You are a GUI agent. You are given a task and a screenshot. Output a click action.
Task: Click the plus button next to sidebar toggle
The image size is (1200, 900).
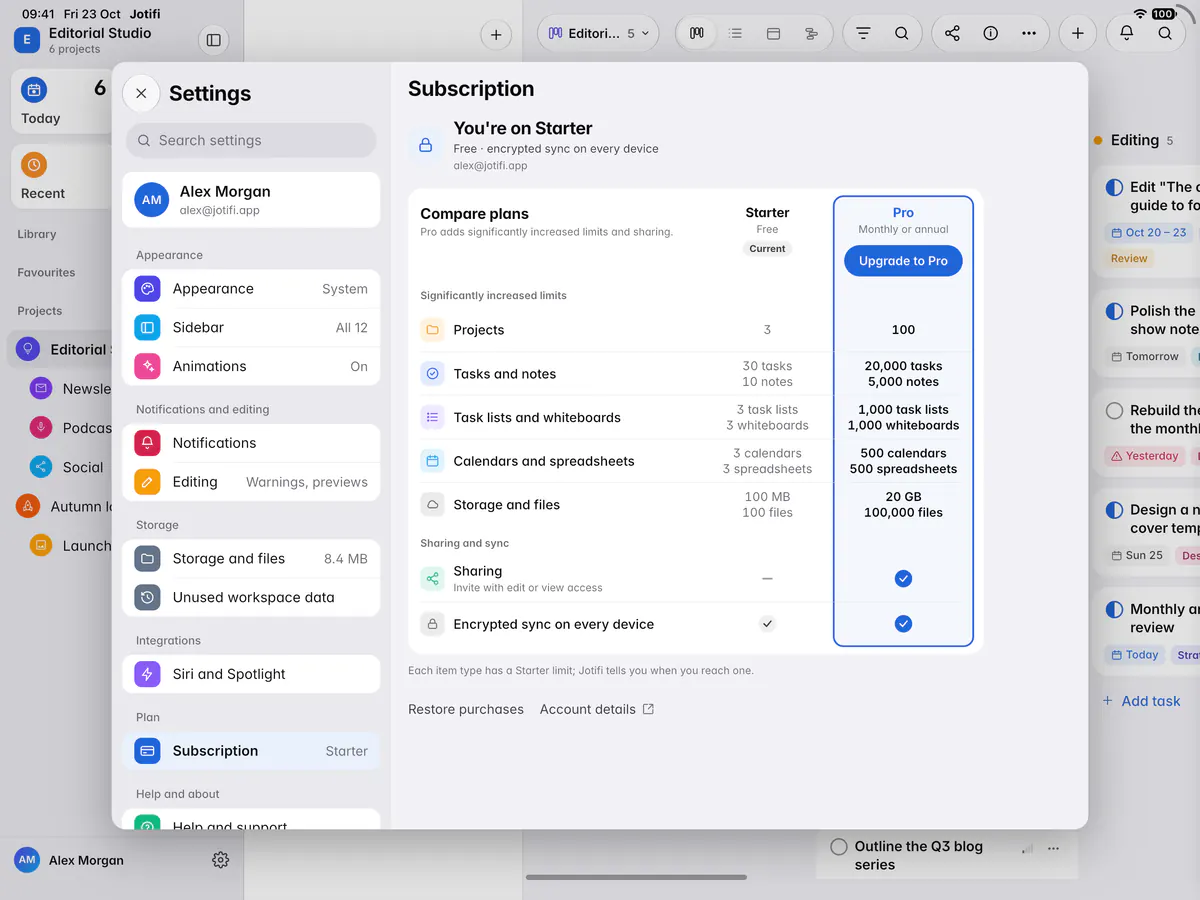(496, 35)
